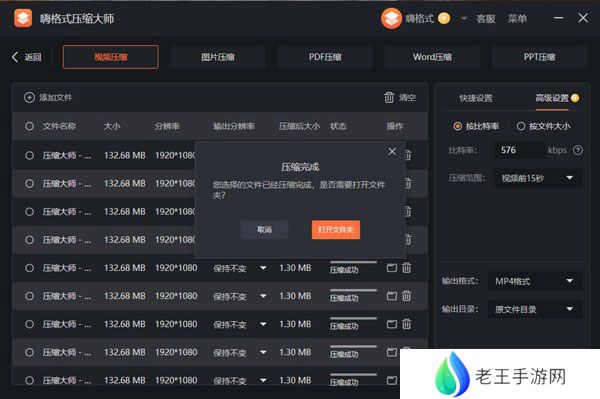The width and height of the screenshot is (600, 399).
Task: Switch to the PDF压缩 tab
Action: point(325,57)
